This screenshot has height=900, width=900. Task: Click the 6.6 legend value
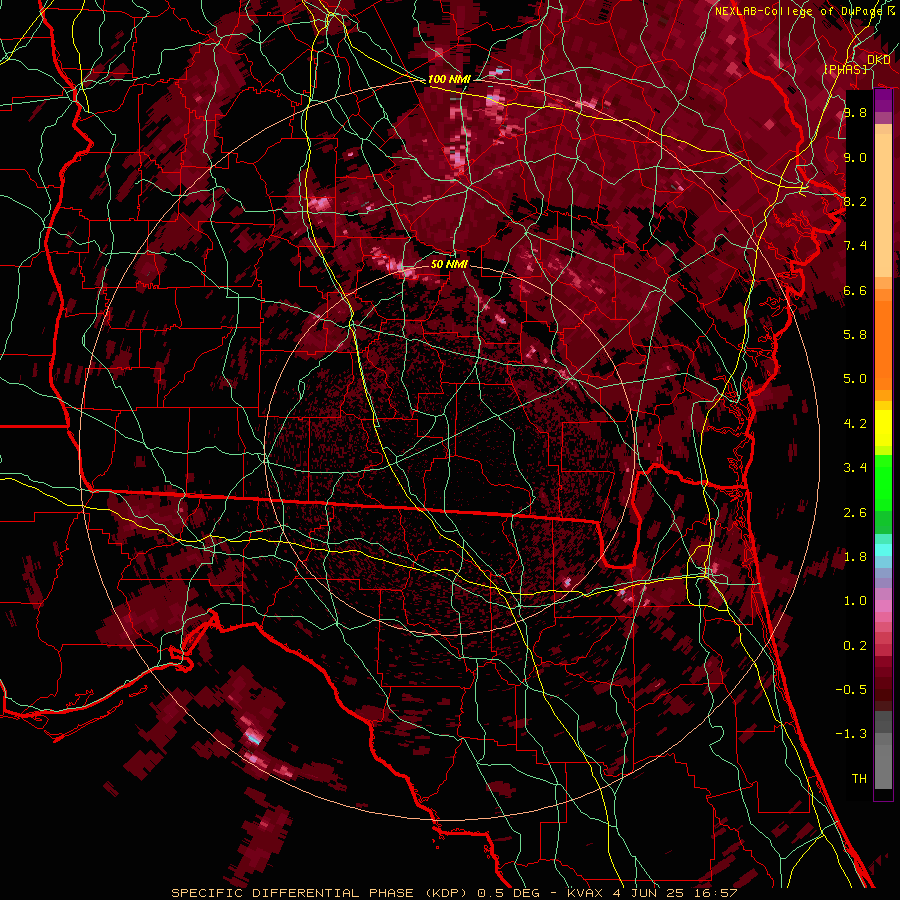tap(855, 290)
